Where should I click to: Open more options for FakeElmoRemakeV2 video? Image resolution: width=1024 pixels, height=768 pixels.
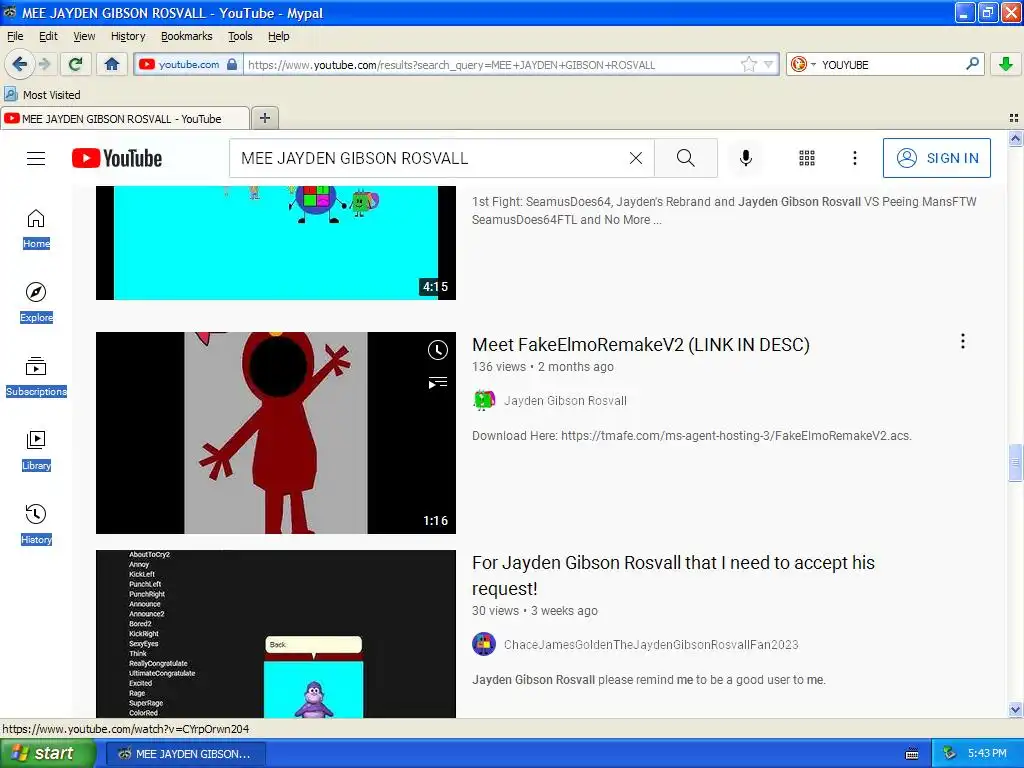963,341
